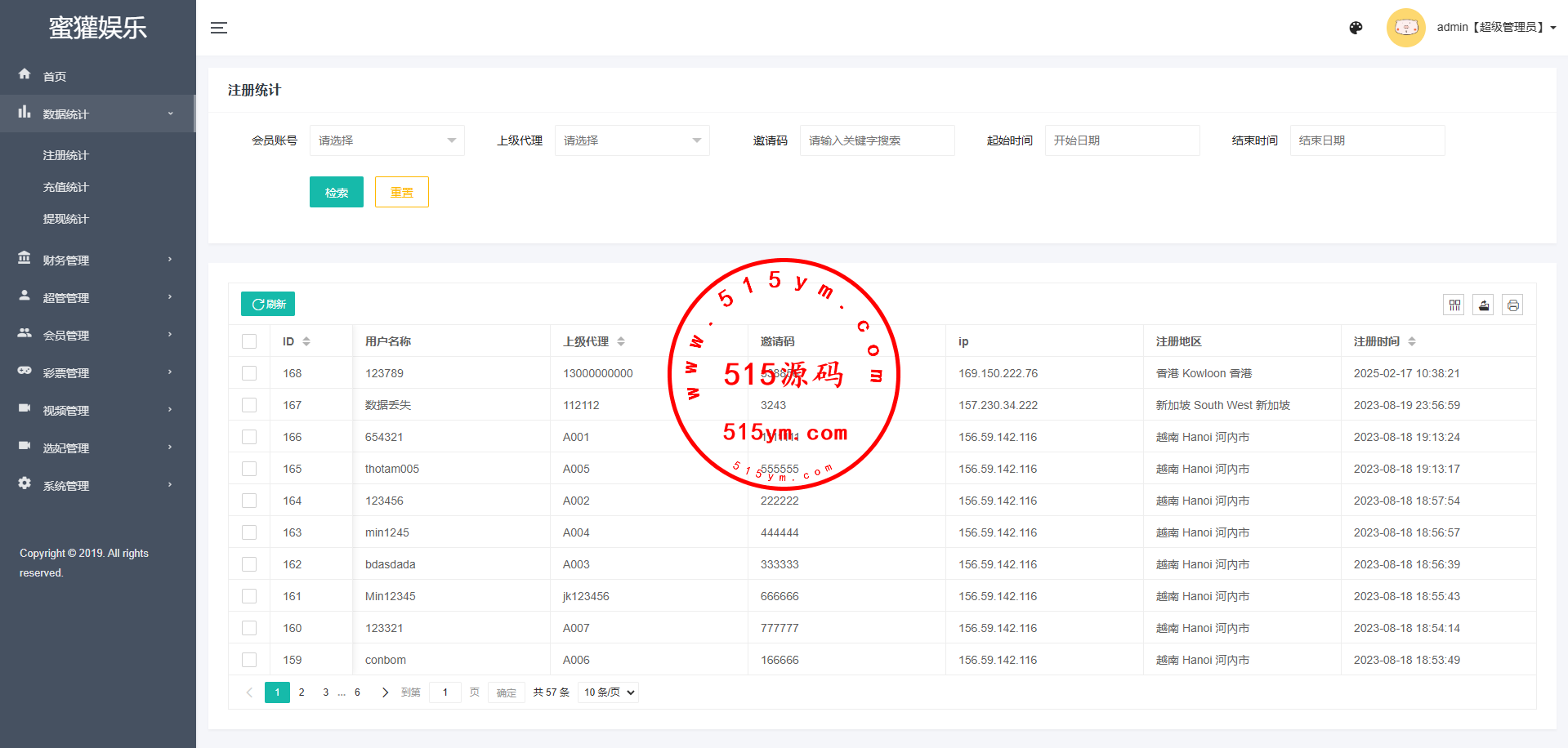This screenshot has height=748, width=1568.
Task: Click the green 检索 search button
Action: 336,193
